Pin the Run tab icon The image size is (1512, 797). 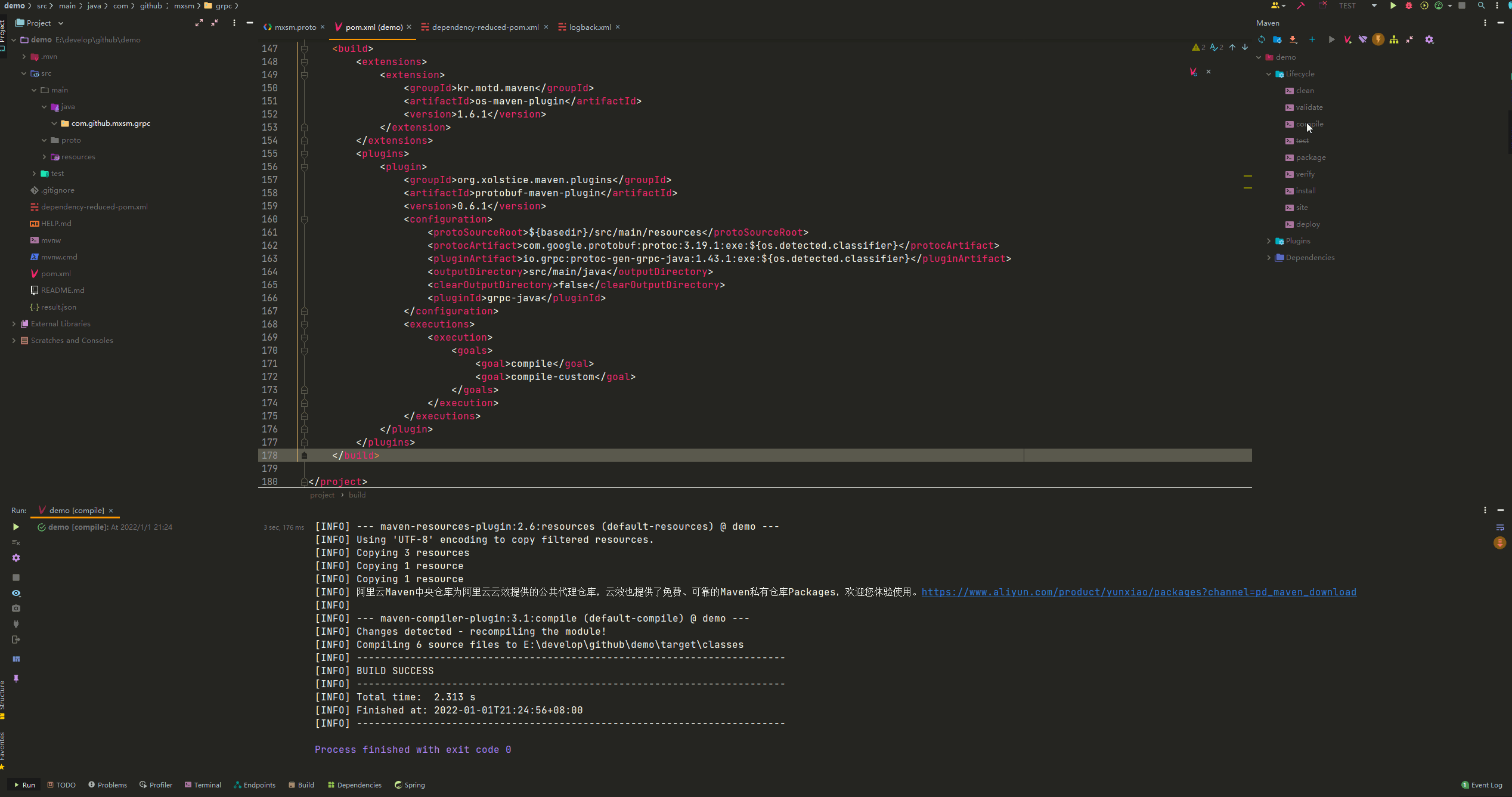pos(16,678)
